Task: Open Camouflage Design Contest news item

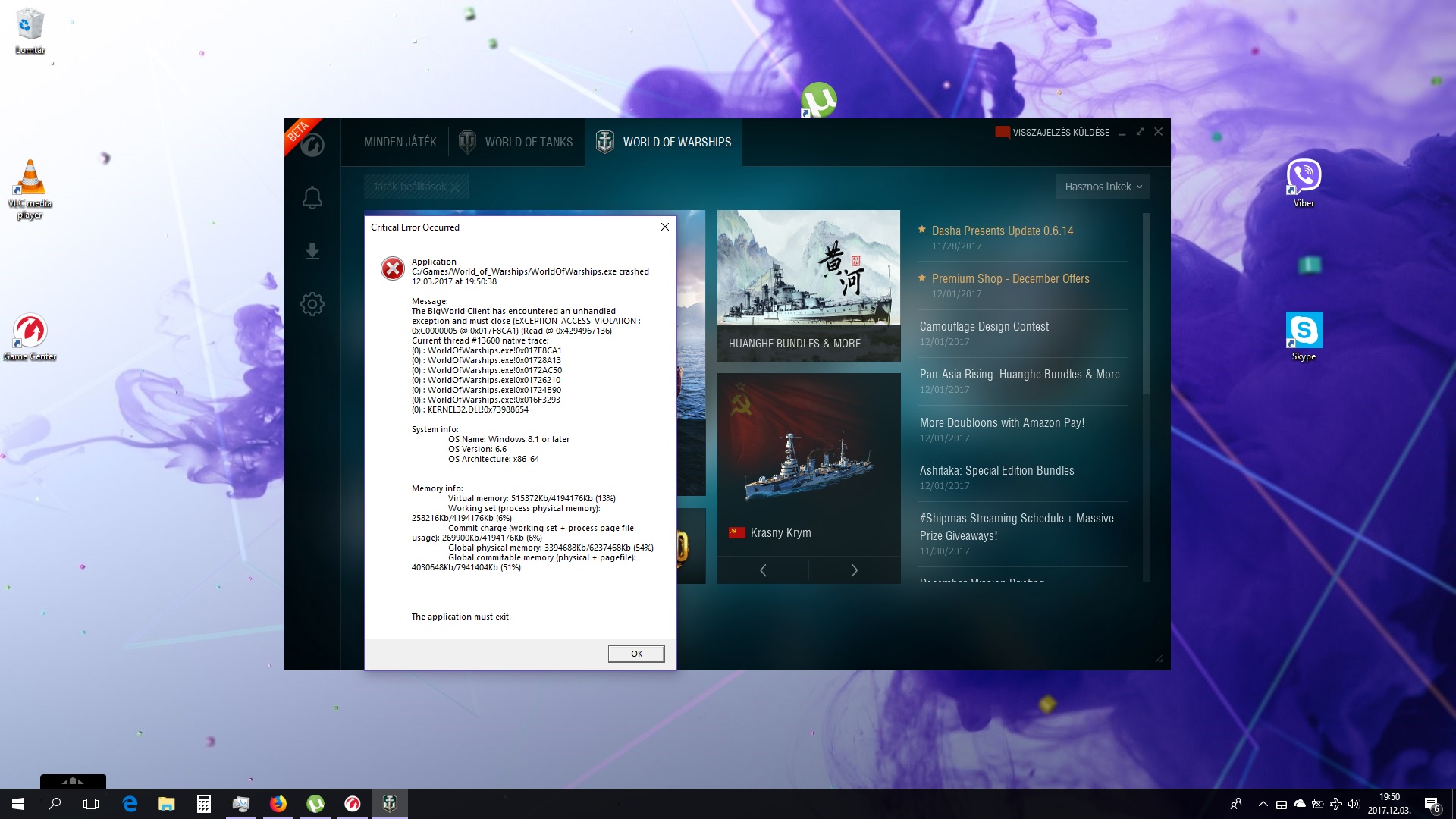Action: pos(984,326)
